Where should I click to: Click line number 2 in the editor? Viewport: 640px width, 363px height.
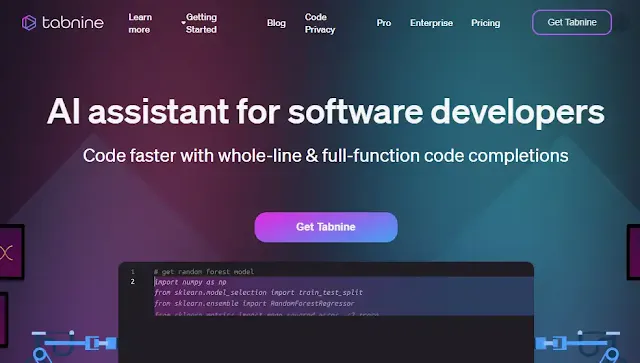(133, 282)
